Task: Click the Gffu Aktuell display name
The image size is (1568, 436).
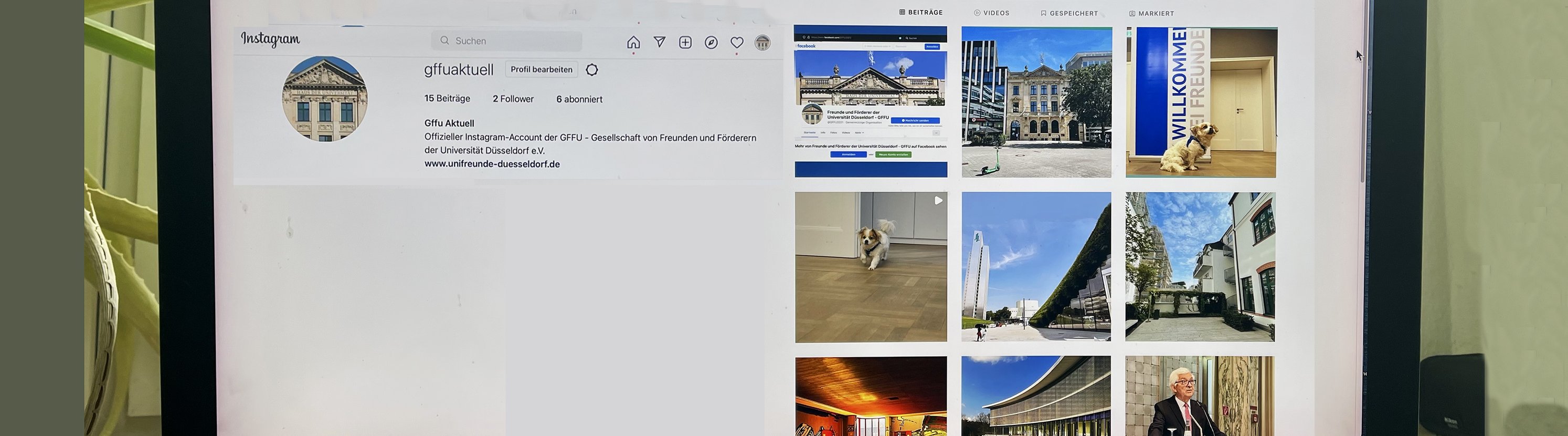Action: coord(449,123)
